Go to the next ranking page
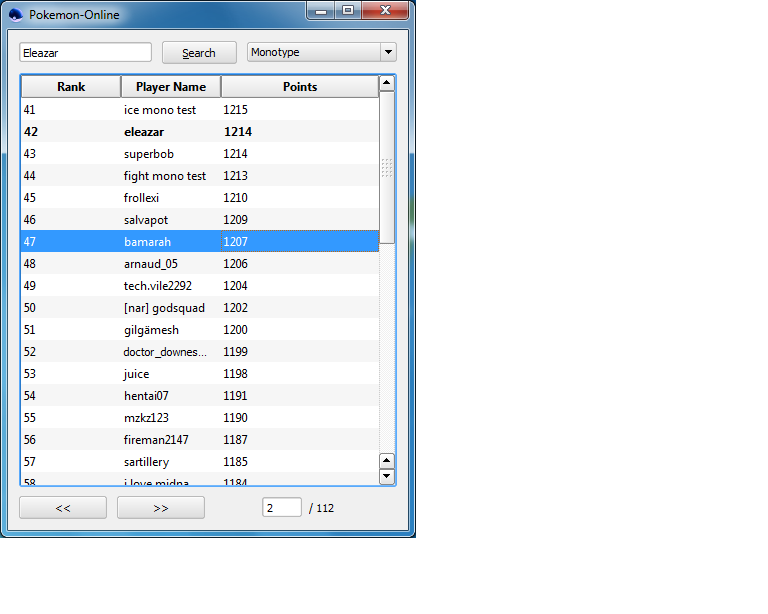The height and width of the screenshot is (614, 768). click(x=161, y=508)
